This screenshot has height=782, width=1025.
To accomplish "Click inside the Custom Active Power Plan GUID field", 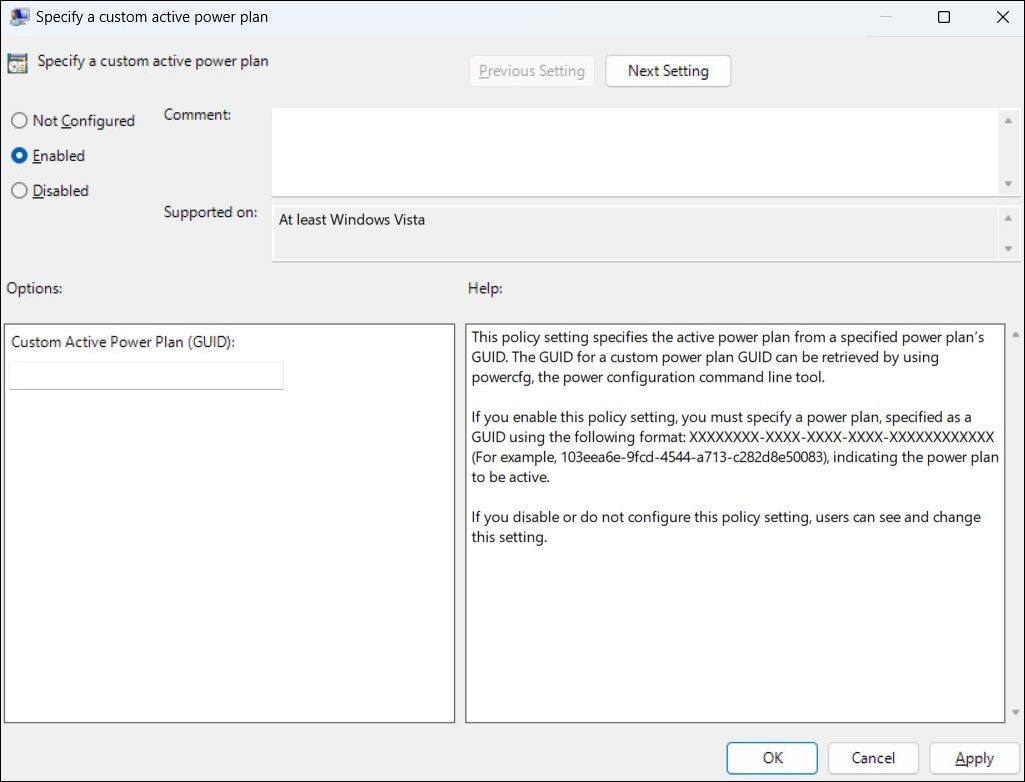I will [x=145, y=375].
